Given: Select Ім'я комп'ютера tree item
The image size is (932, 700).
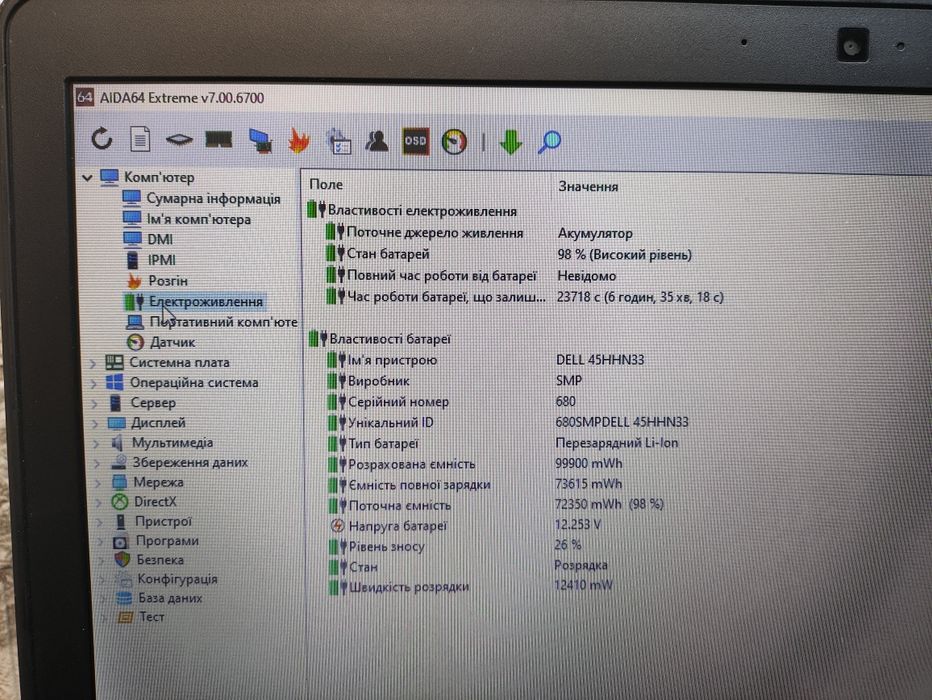Looking at the screenshot, I should pyautogui.click(x=187, y=219).
